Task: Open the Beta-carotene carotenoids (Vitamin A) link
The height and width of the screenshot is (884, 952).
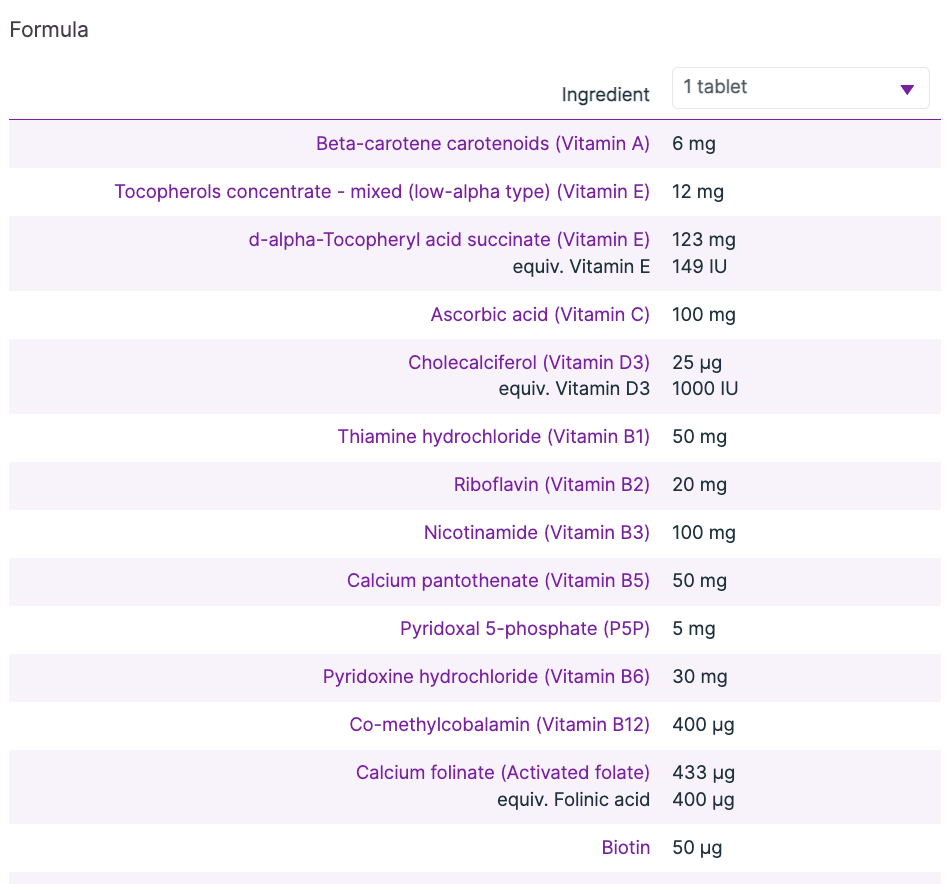Action: (x=482, y=144)
